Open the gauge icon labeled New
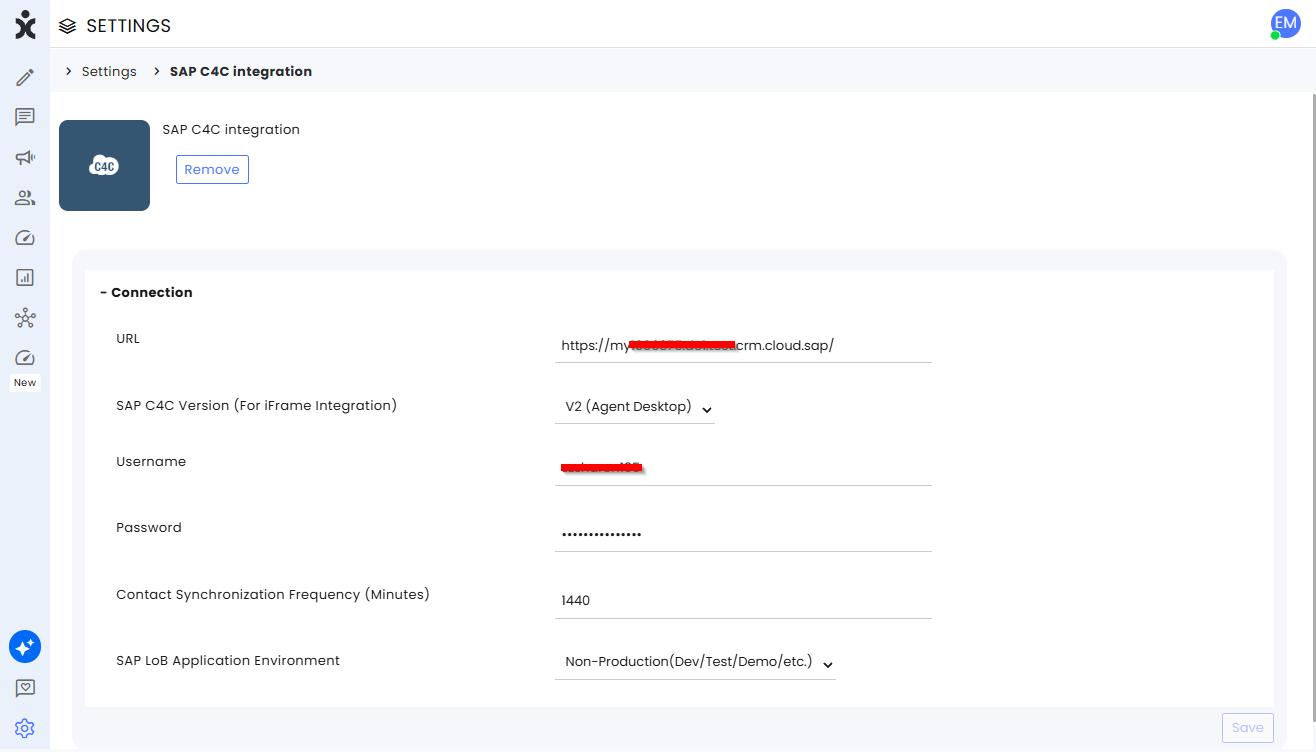This screenshot has height=752, width=1316. pos(25,358)
